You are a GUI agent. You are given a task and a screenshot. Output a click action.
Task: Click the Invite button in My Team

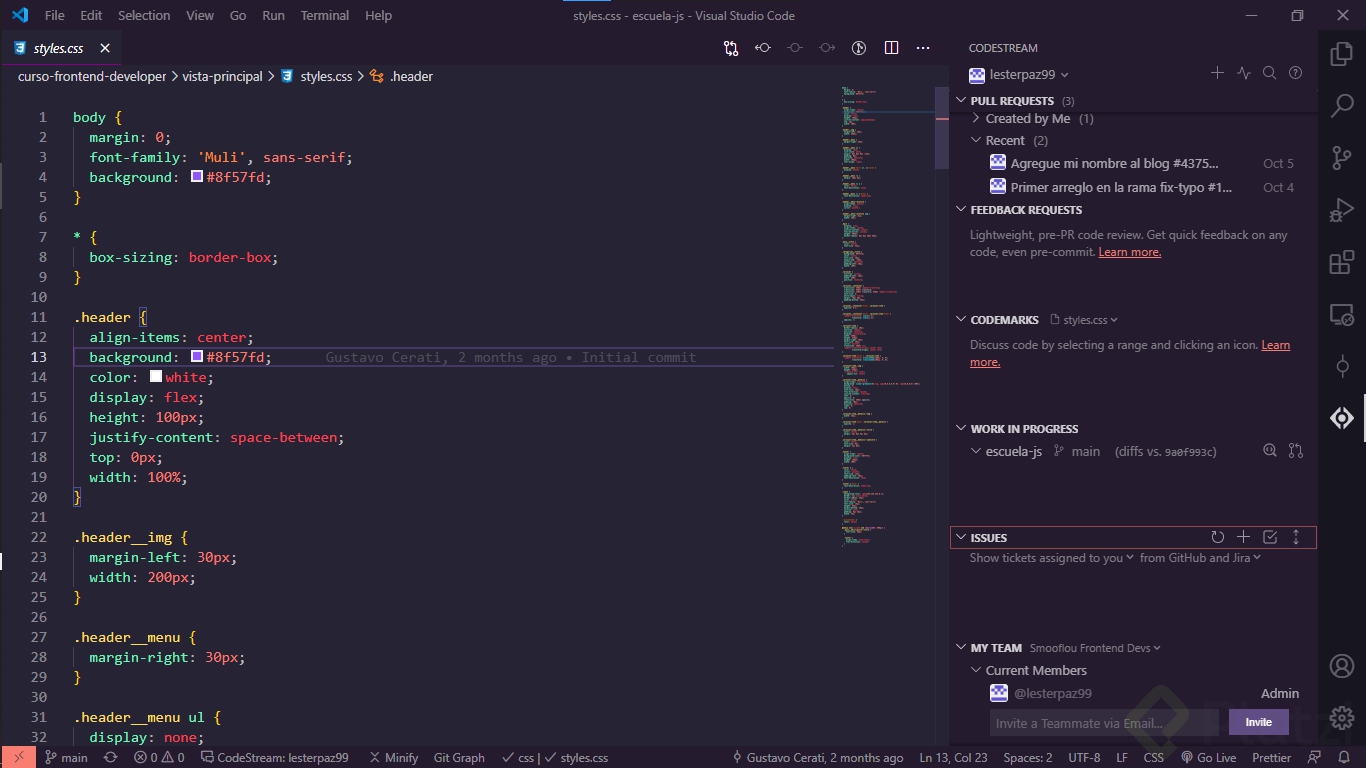tap(1258, 722)
